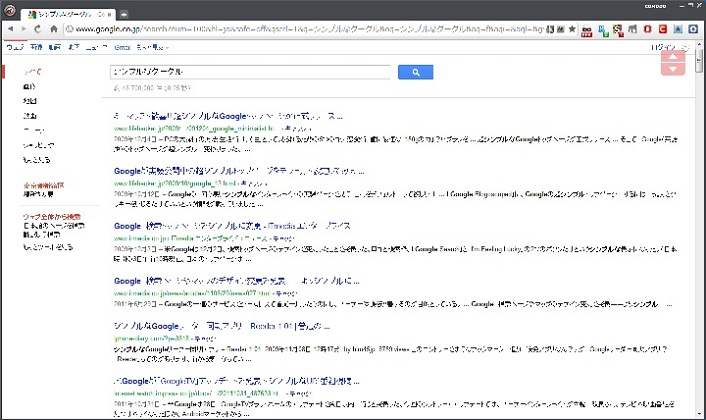Open first result about シンプルなGoogle top page
Screen dimensions: 706x420
point(228,116)
